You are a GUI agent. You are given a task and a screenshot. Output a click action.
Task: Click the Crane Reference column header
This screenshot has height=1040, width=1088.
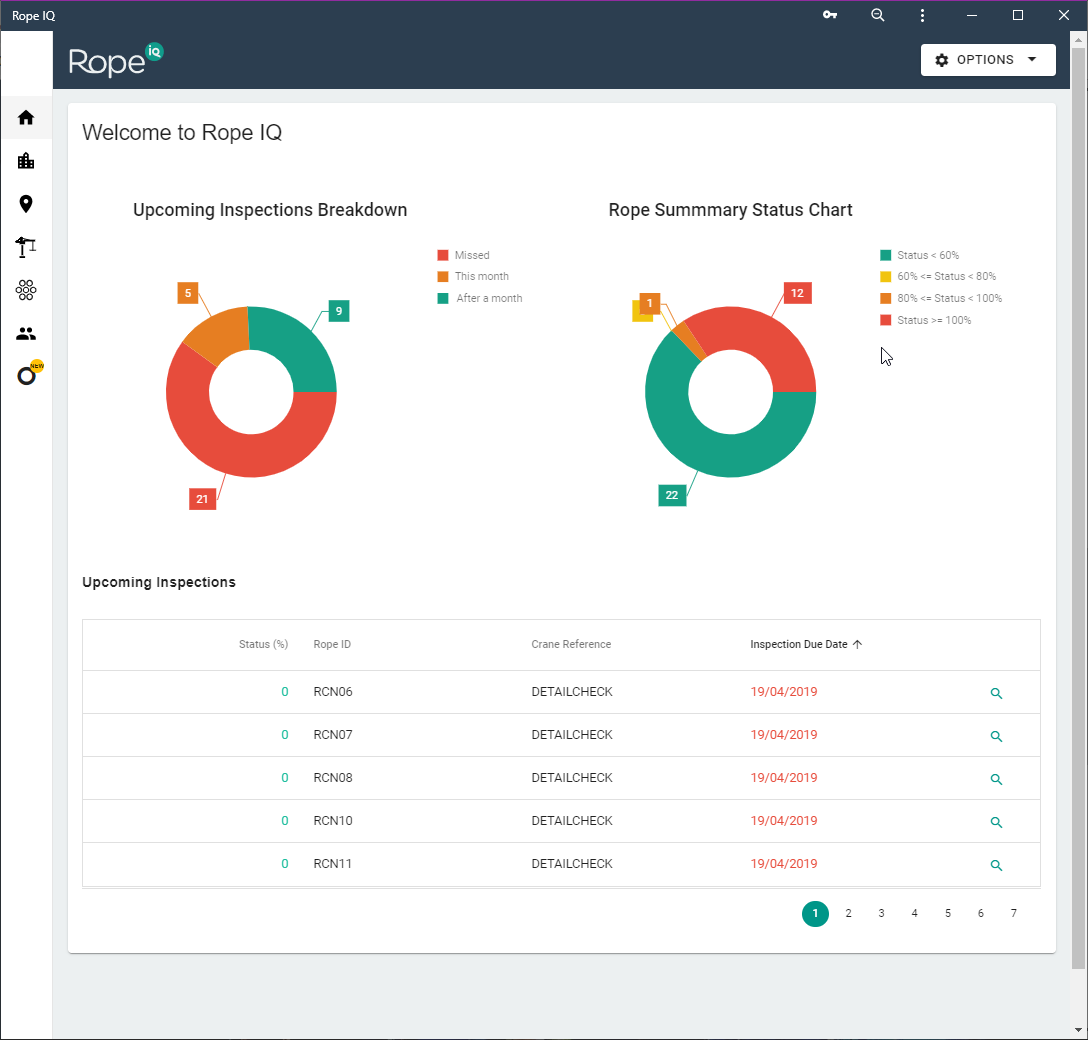click(x=571, y=645)
